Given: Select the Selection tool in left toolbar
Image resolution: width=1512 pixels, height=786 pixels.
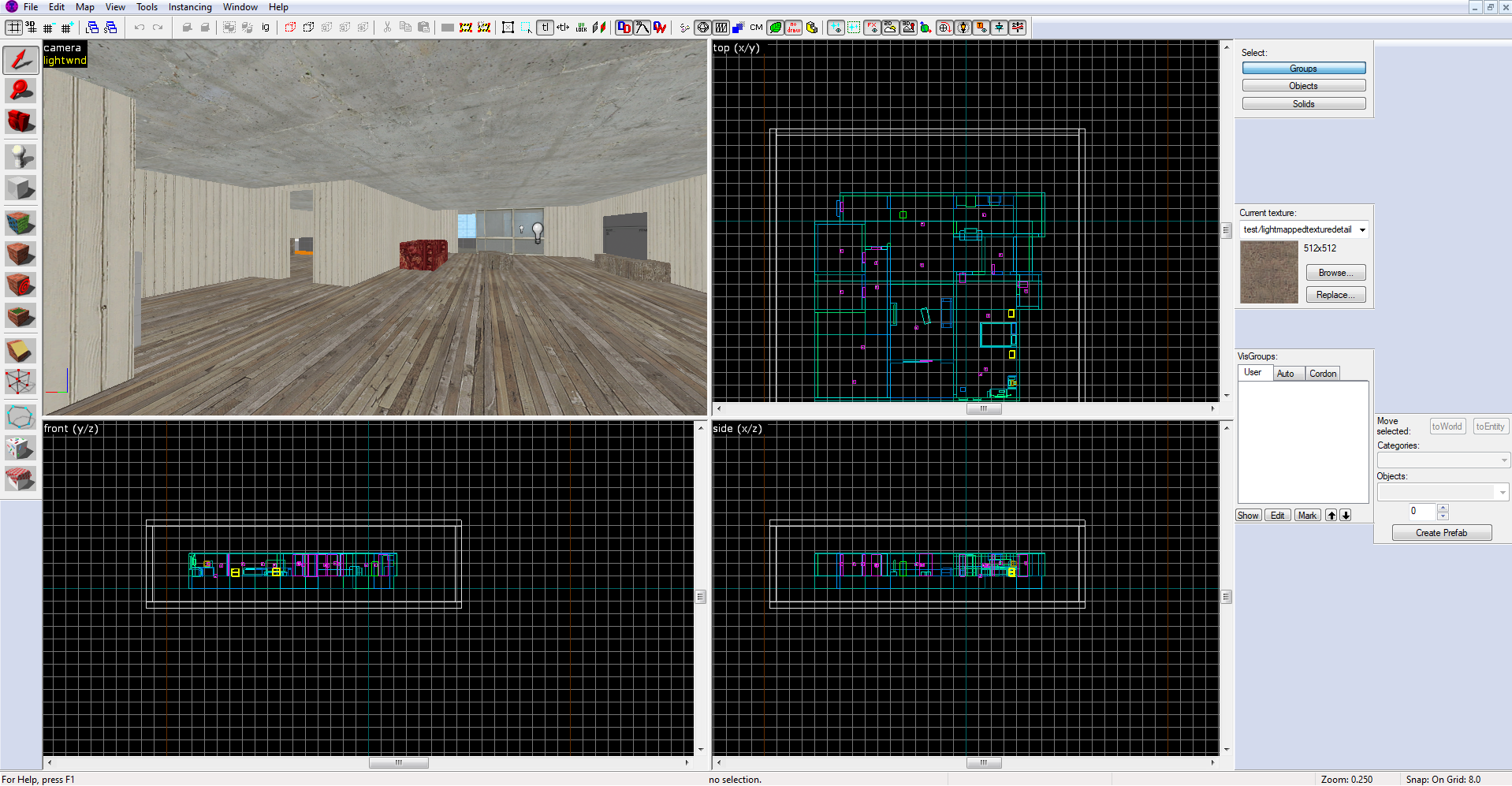Looking at the screenshot, I should 20,60.
